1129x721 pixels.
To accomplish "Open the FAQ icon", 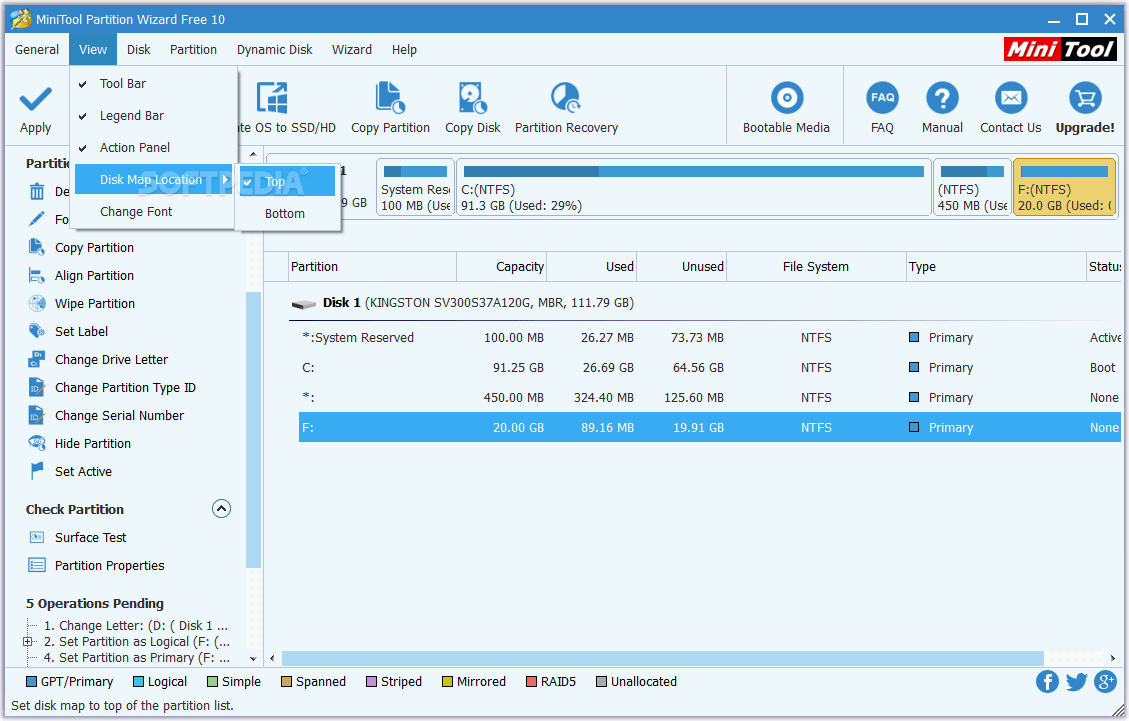I will (882, 98).
